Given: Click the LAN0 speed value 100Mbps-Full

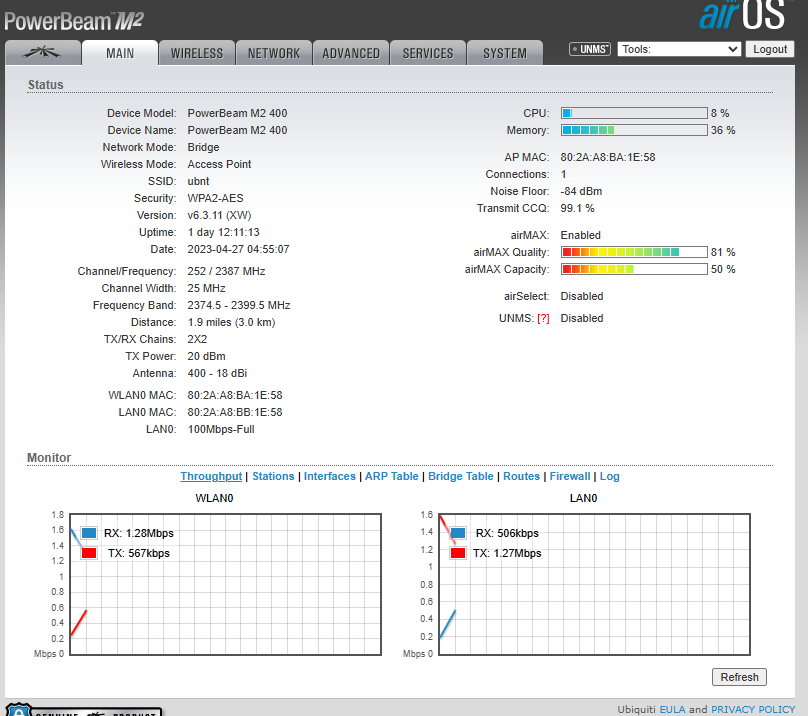Looking at the screenshot, I should click(221, 429).
